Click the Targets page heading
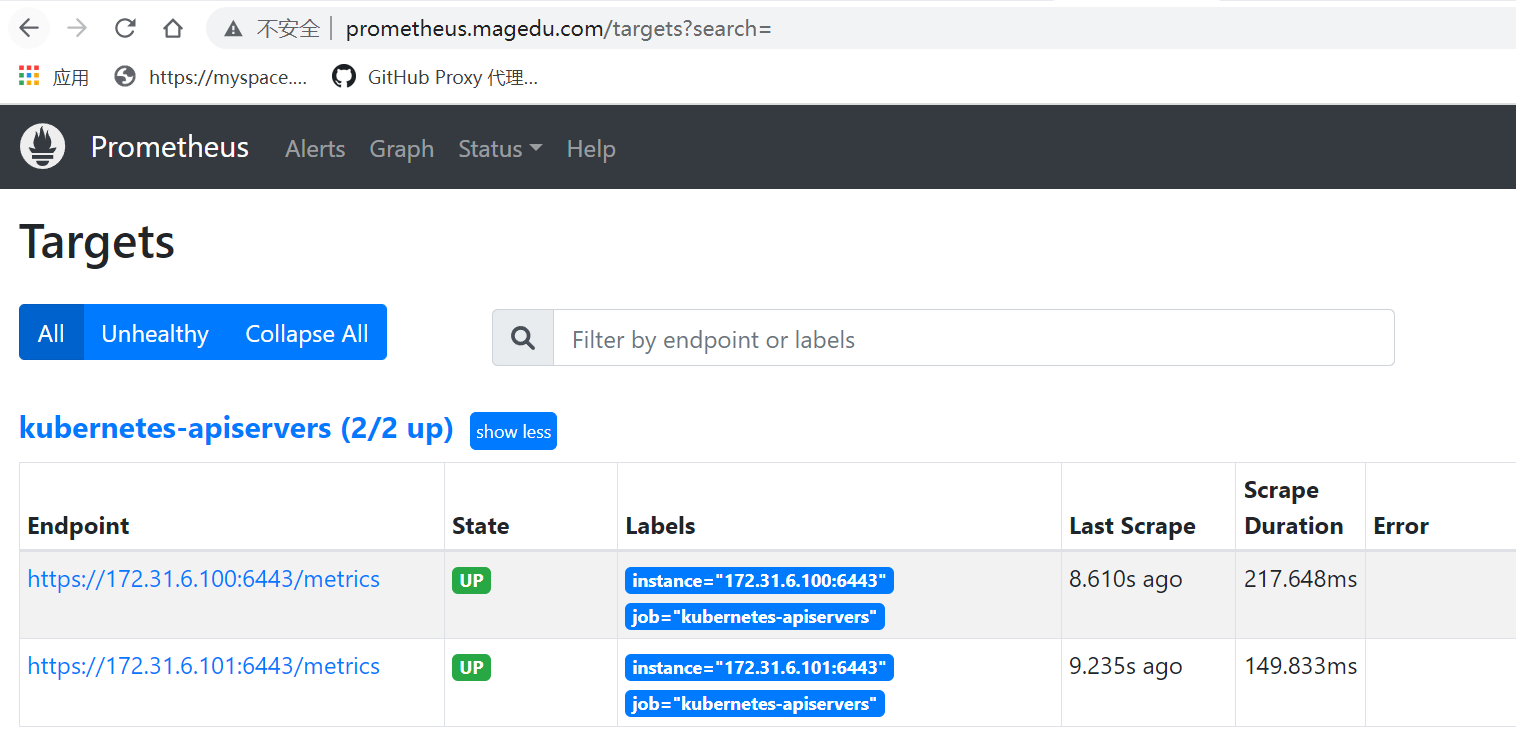Image resolution: width=1516 pixels, height=745 pixels. pos(97,242)
